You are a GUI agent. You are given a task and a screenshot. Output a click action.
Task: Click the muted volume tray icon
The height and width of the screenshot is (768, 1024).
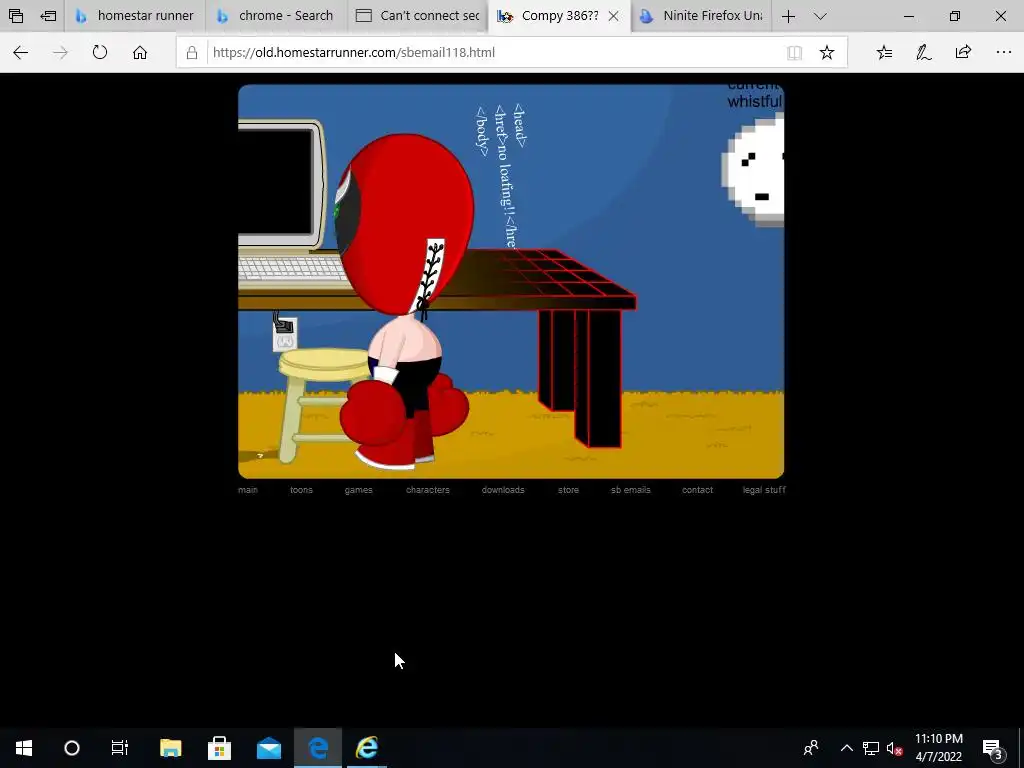895,748
